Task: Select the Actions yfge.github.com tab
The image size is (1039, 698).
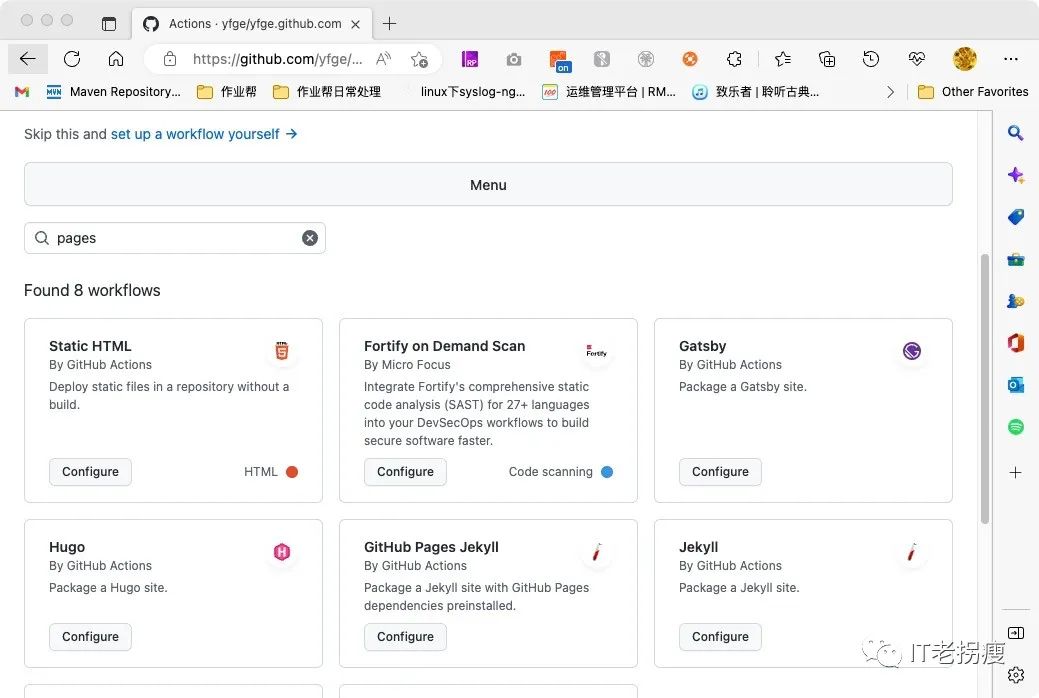Action: pos(252,24)
